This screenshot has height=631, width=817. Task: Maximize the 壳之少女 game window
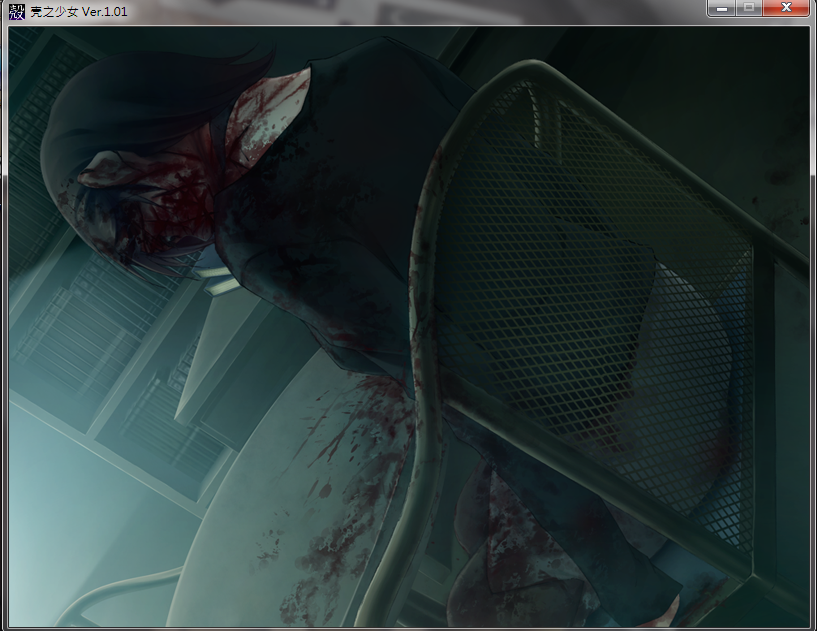coord(749,8)
